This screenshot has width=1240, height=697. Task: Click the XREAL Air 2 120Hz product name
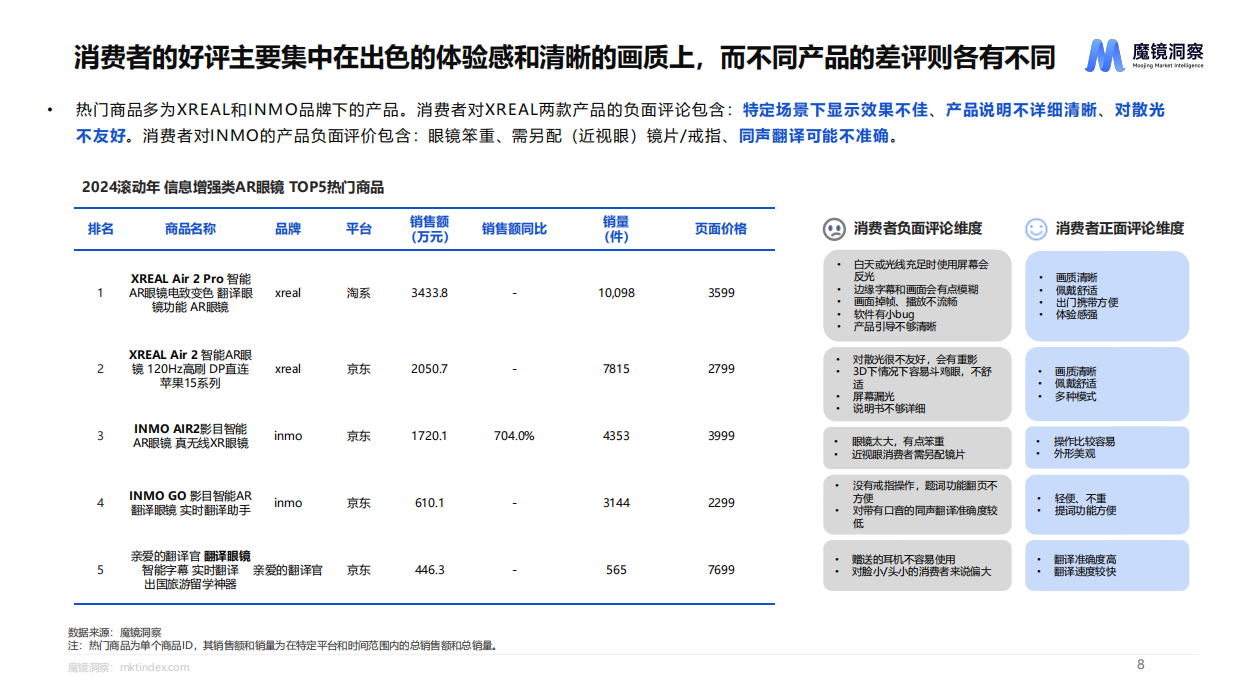(190, 369)
